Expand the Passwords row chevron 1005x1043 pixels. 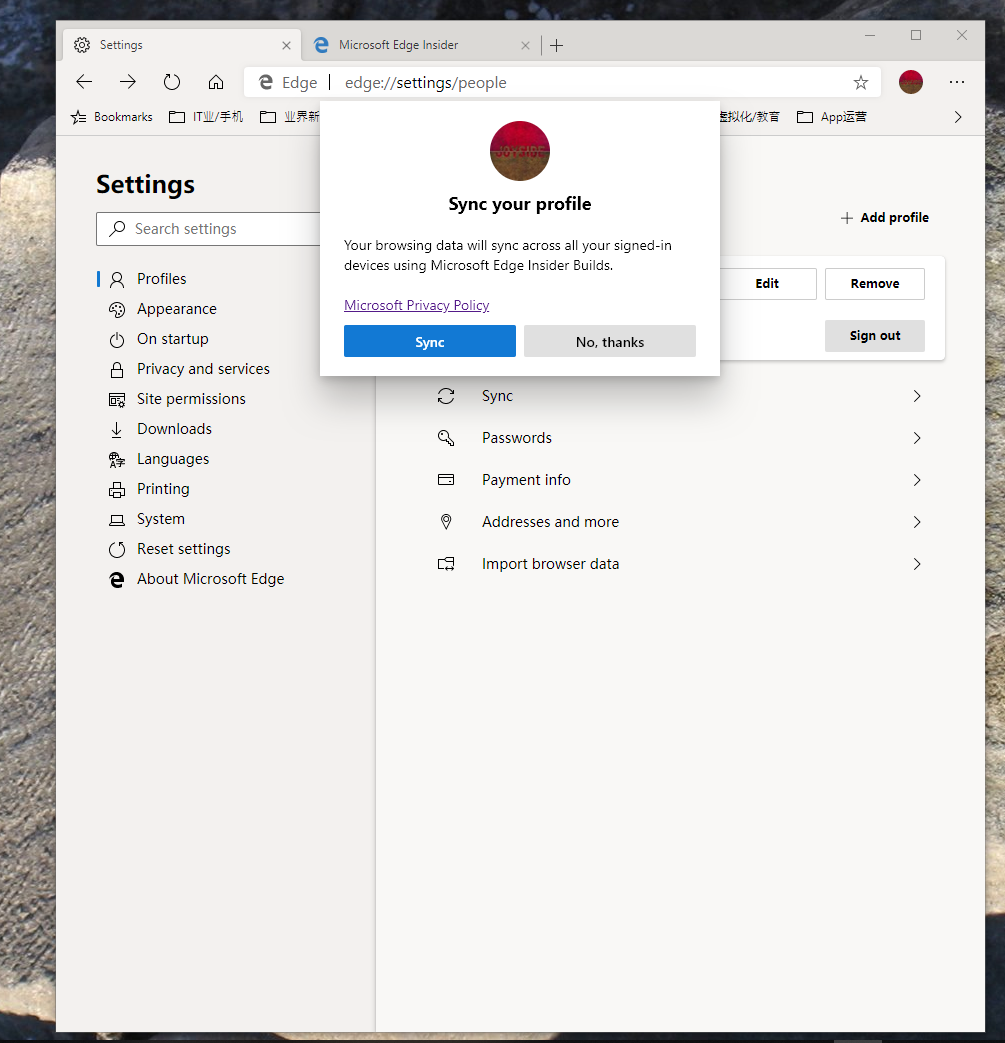point(917,437)
